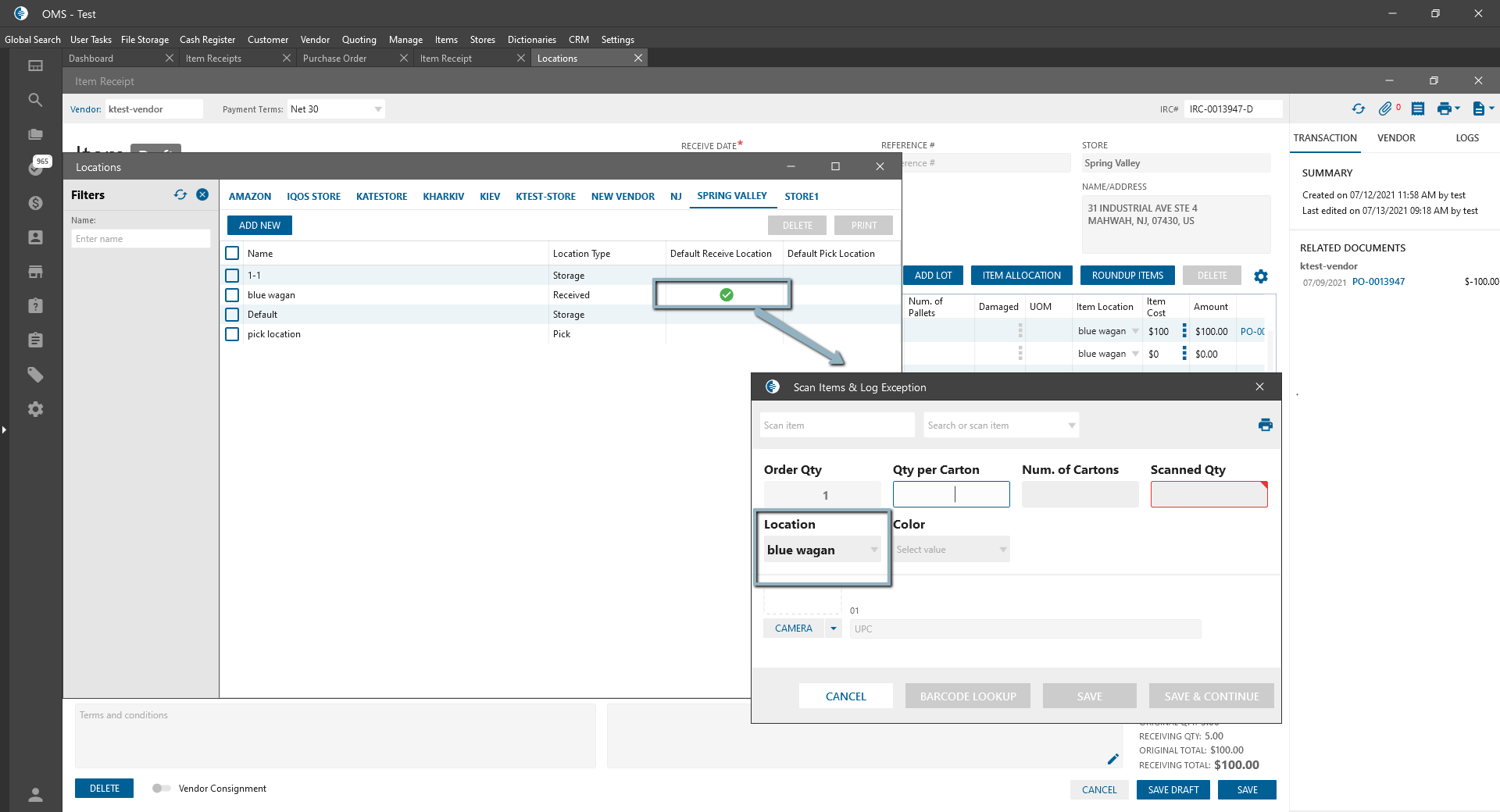The height and width of the screenshot is (812, 1500).
Task: Select the LOGS tab in right panel
Action: [x=1467, y=138]
